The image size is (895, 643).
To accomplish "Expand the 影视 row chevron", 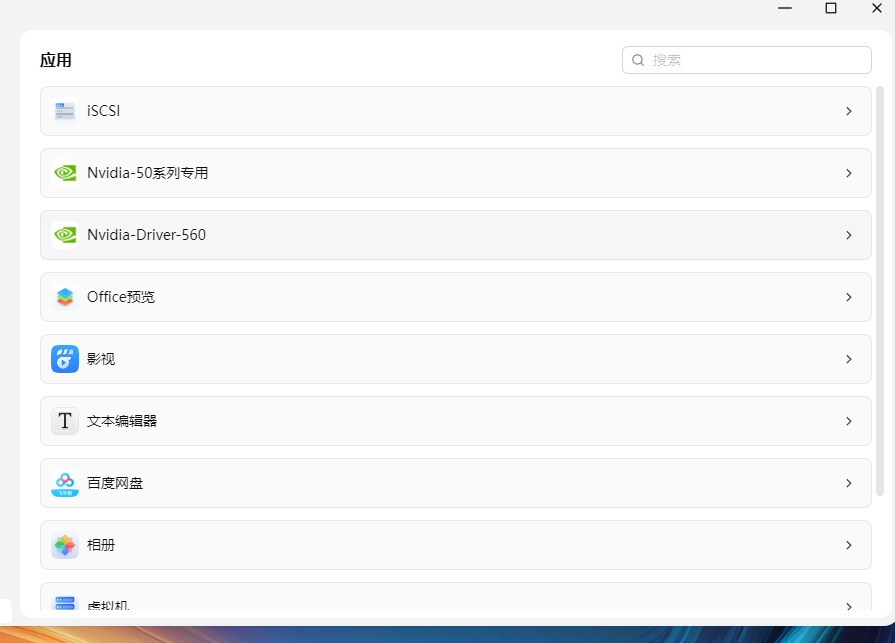I will (849, 359).
